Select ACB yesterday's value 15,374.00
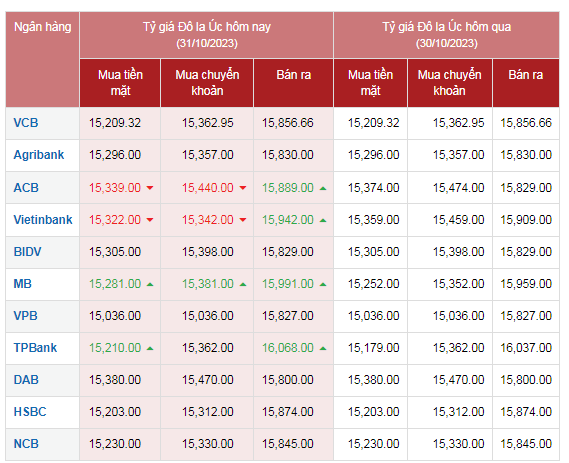The image size is (569, 463). click(x=373, y=188)
